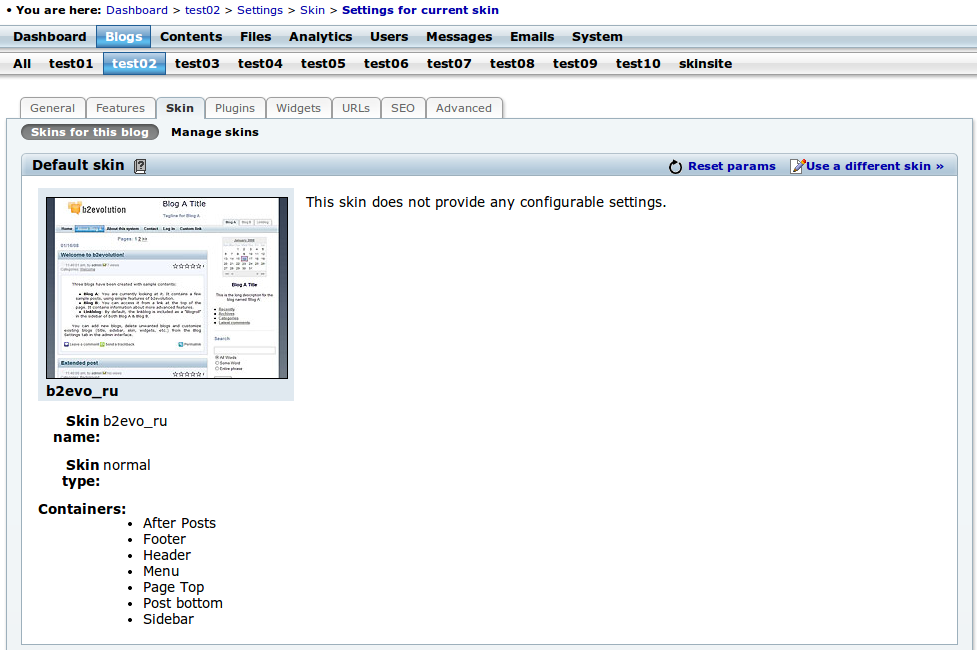Click the Dashboard breadcrumb link
Screen dimensions: 977x650
coord(136,10)
